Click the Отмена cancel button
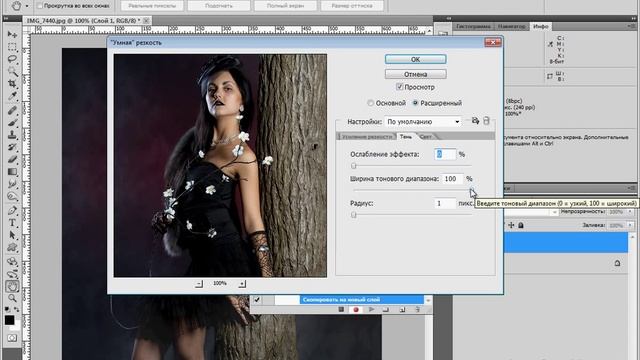 [416, 74]
